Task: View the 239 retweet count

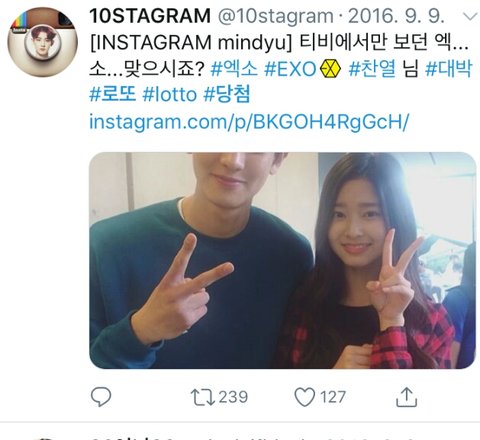Action: click(x=233, y=397)
